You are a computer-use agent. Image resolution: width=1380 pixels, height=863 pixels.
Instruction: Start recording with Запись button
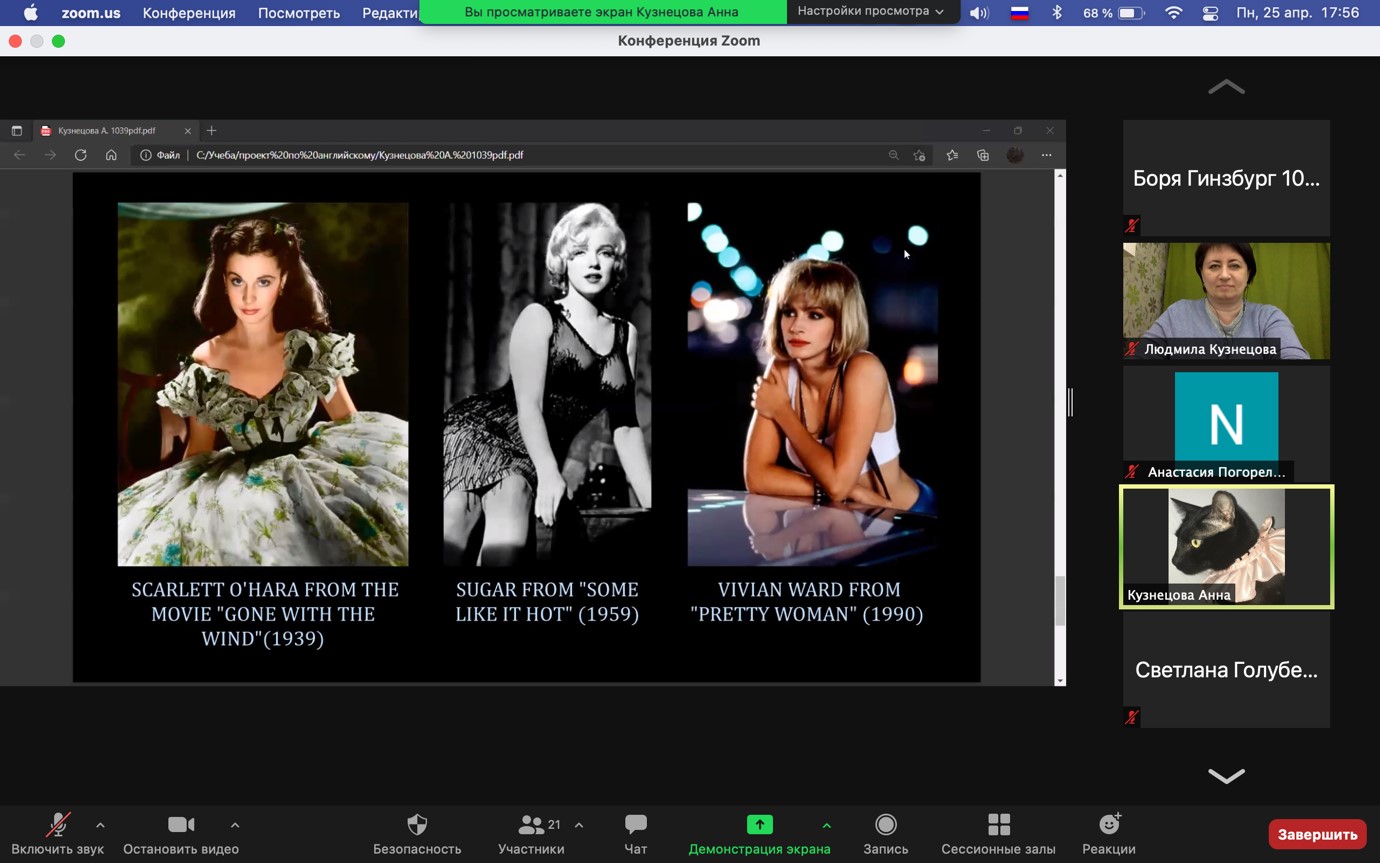coord(885,834)
